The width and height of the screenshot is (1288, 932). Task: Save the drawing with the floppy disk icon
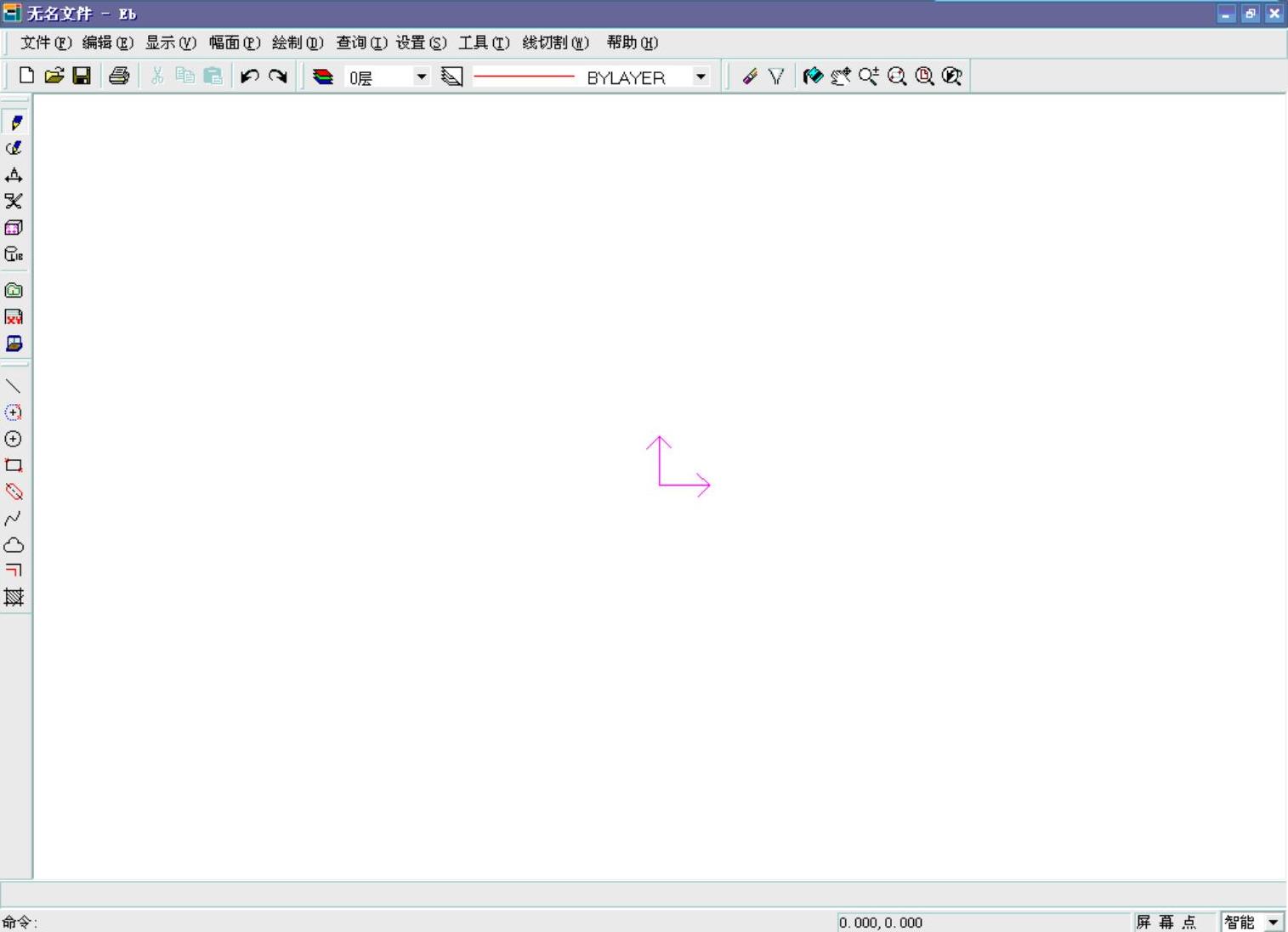coord(82,76)
